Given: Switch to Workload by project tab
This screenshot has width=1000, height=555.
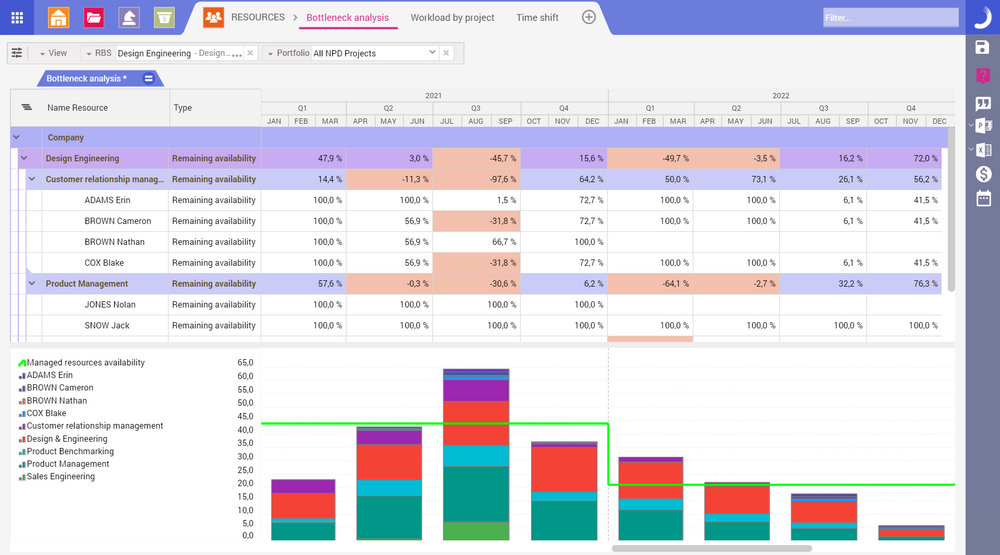Looking at the screenshot, I should point(452,18).
